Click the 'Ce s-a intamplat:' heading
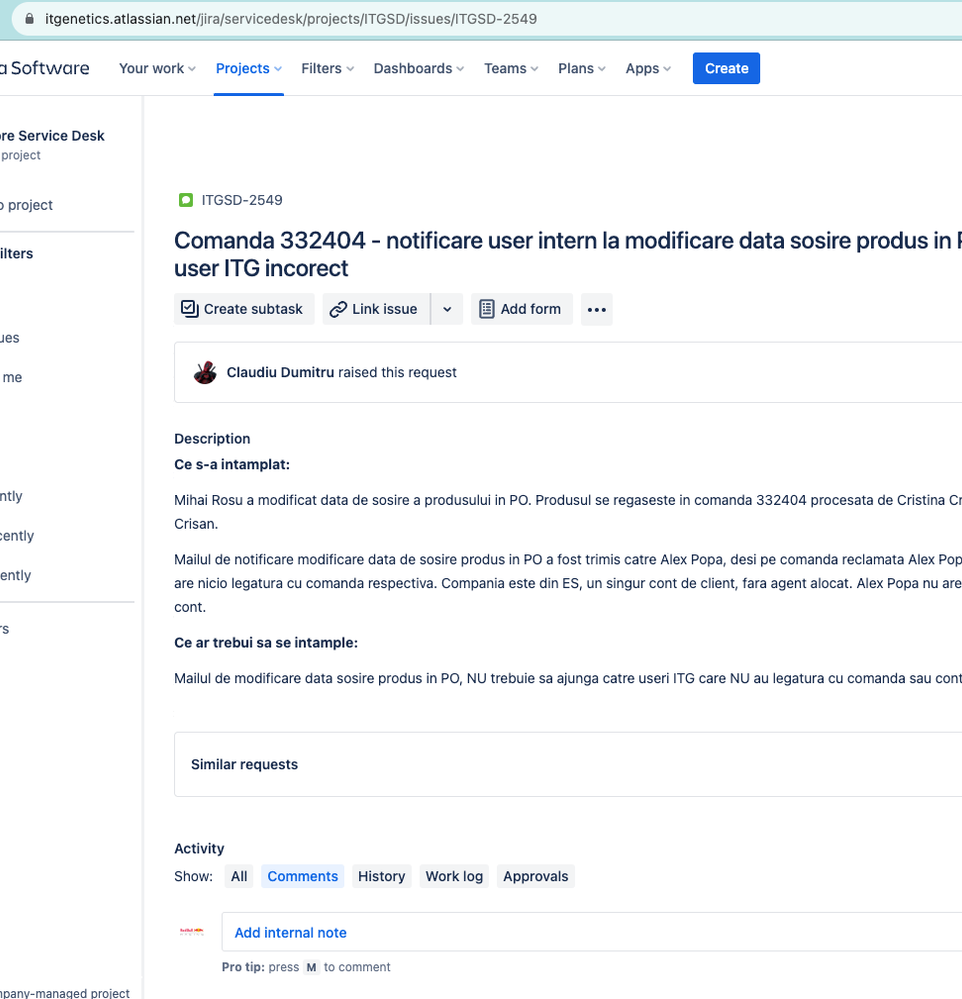962x999 pixels. (x=232, y=464)
